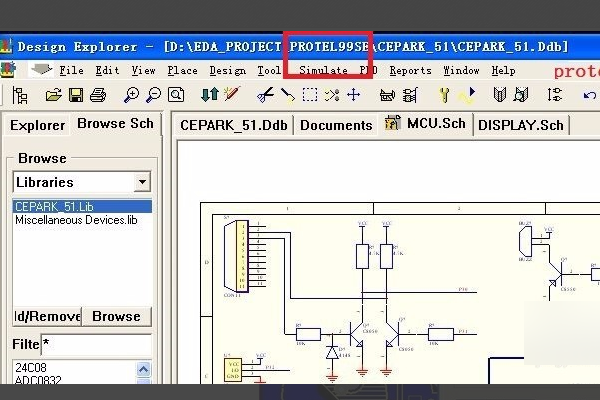Select CEPARK_51.Lib in library list
The width and height of the screenshot is (600, 400).
(82, 207)
